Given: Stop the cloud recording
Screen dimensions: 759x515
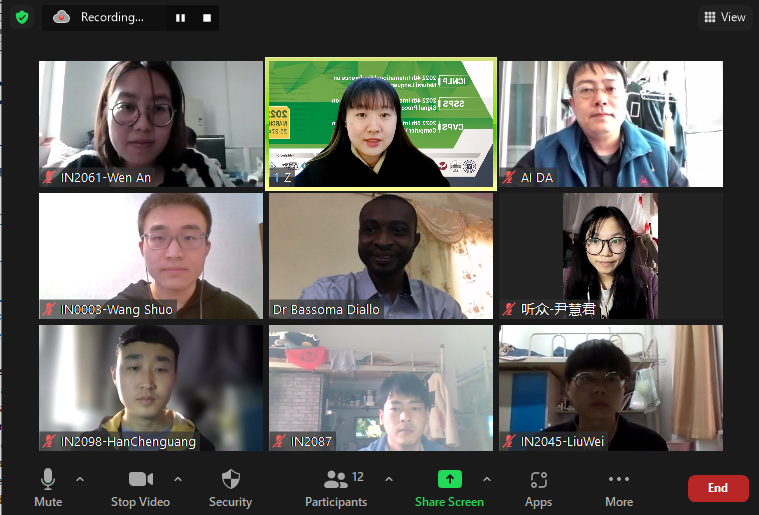Looking at the screenshot, I should [x=207, y=18].
